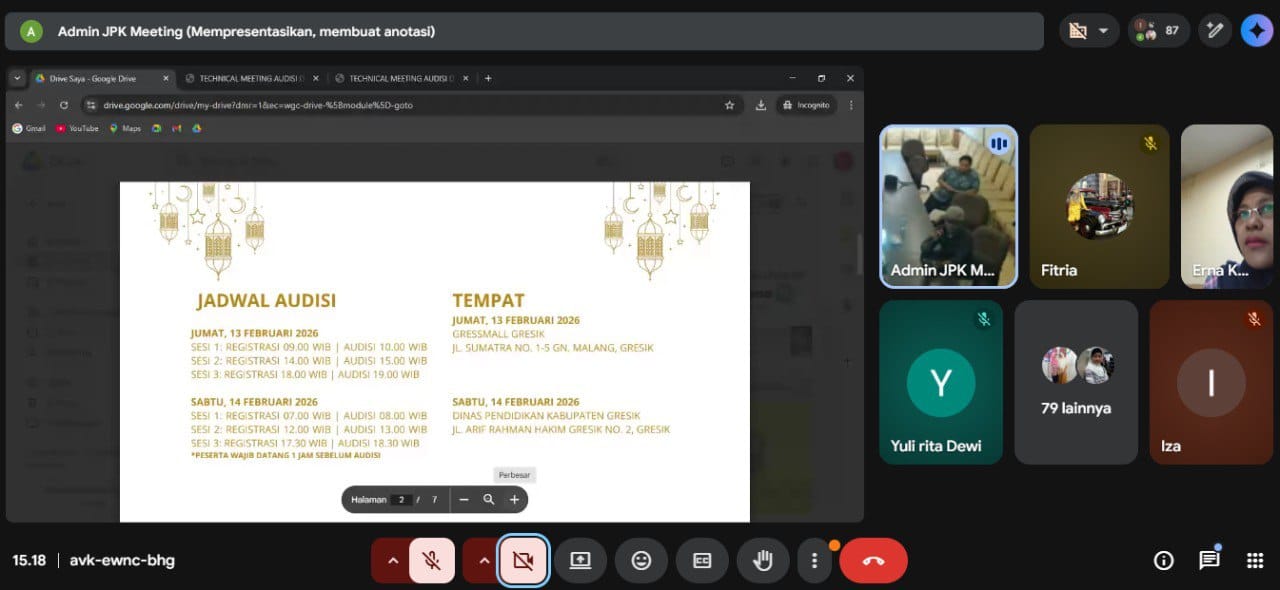
Task: Open the activities grid icon
Action: [1254, 560]
